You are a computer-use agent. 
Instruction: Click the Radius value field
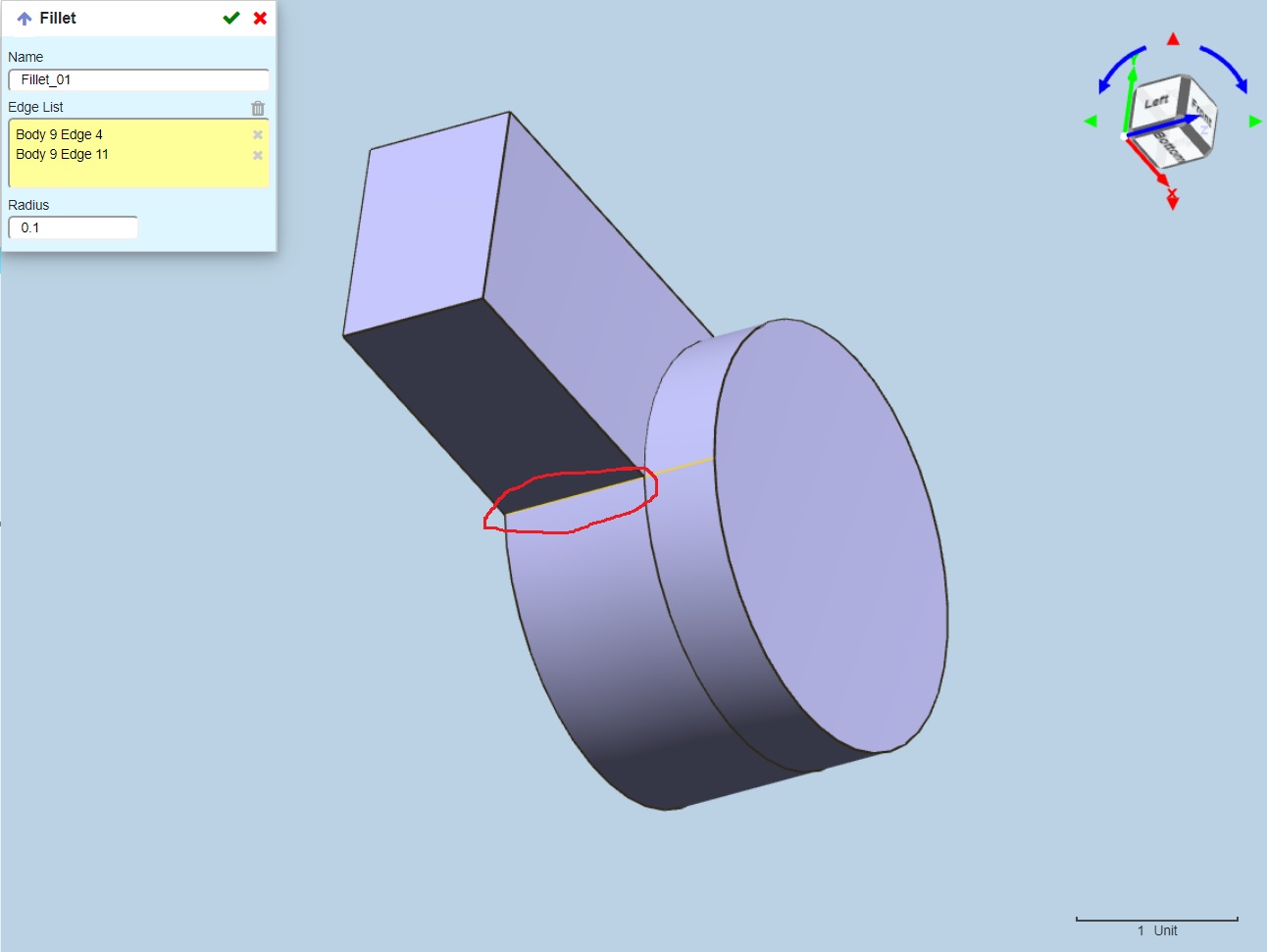74,227
